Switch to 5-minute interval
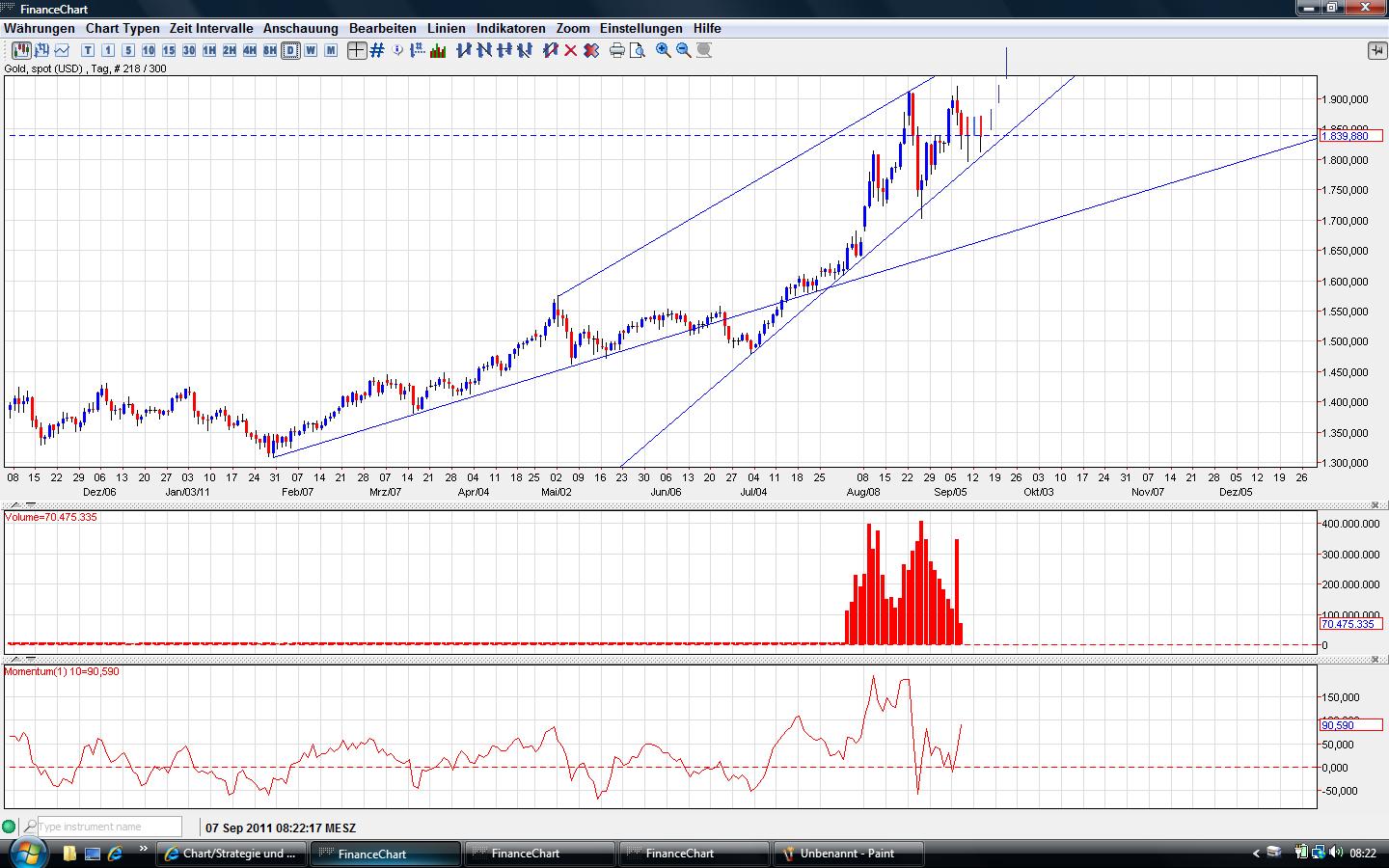 (x=128, y=50)
